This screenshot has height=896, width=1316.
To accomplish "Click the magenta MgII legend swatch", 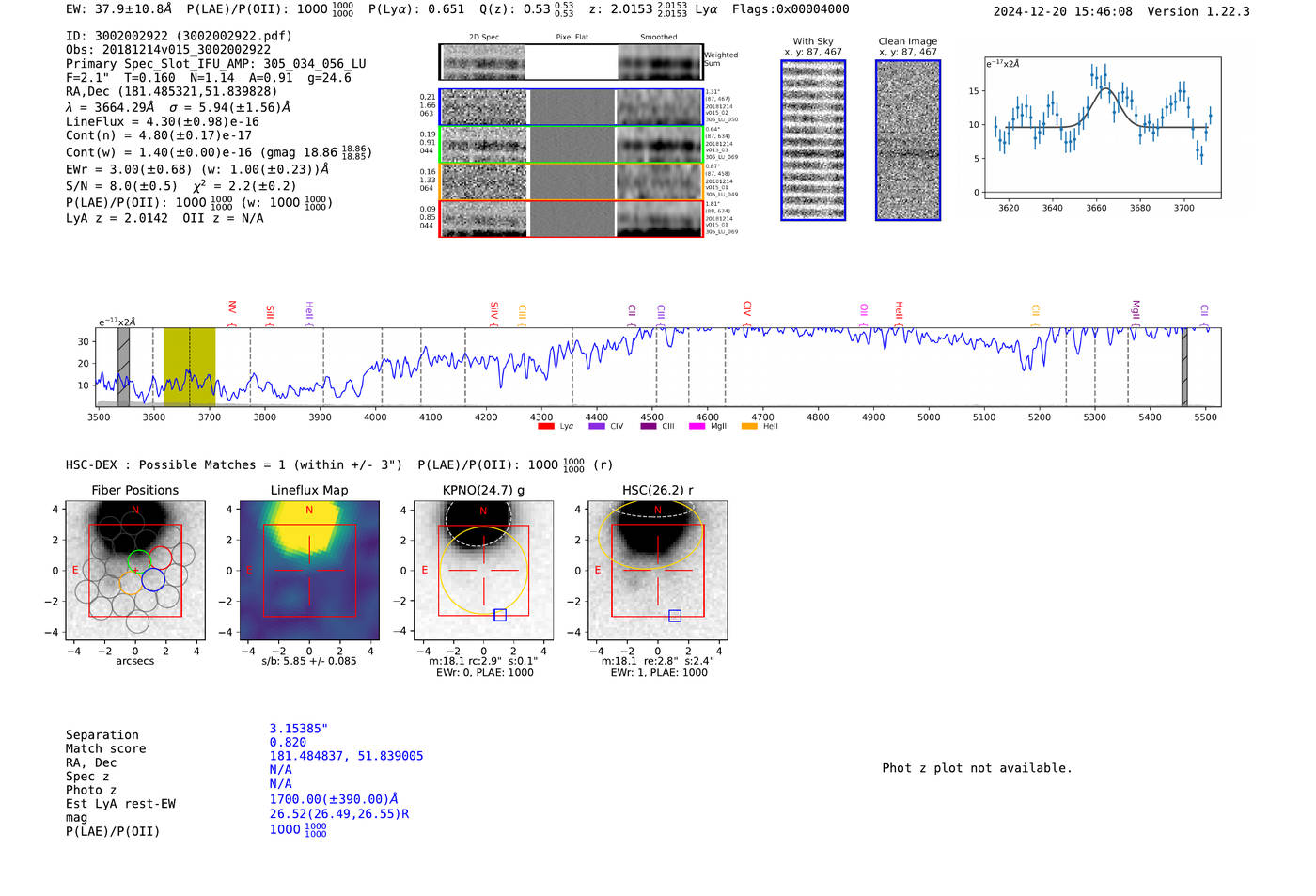I will [697, 427].
